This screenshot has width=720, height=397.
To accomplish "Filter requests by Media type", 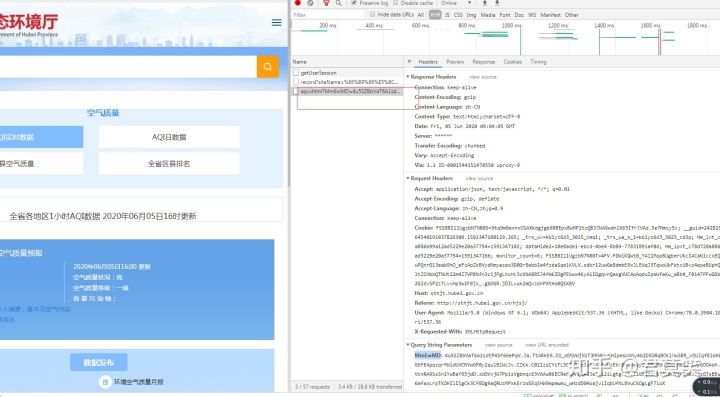I will [x=488, y=15].
